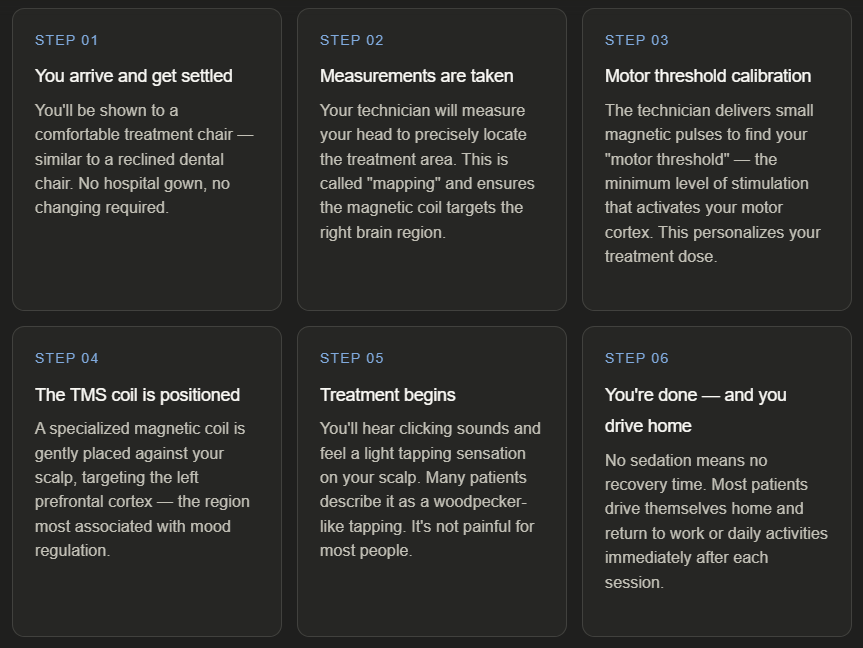Click the 'No sedation means no recovery' paragraph
Image resolution: width=863 pixels, height=648 pixels.
tap(715, 520)
